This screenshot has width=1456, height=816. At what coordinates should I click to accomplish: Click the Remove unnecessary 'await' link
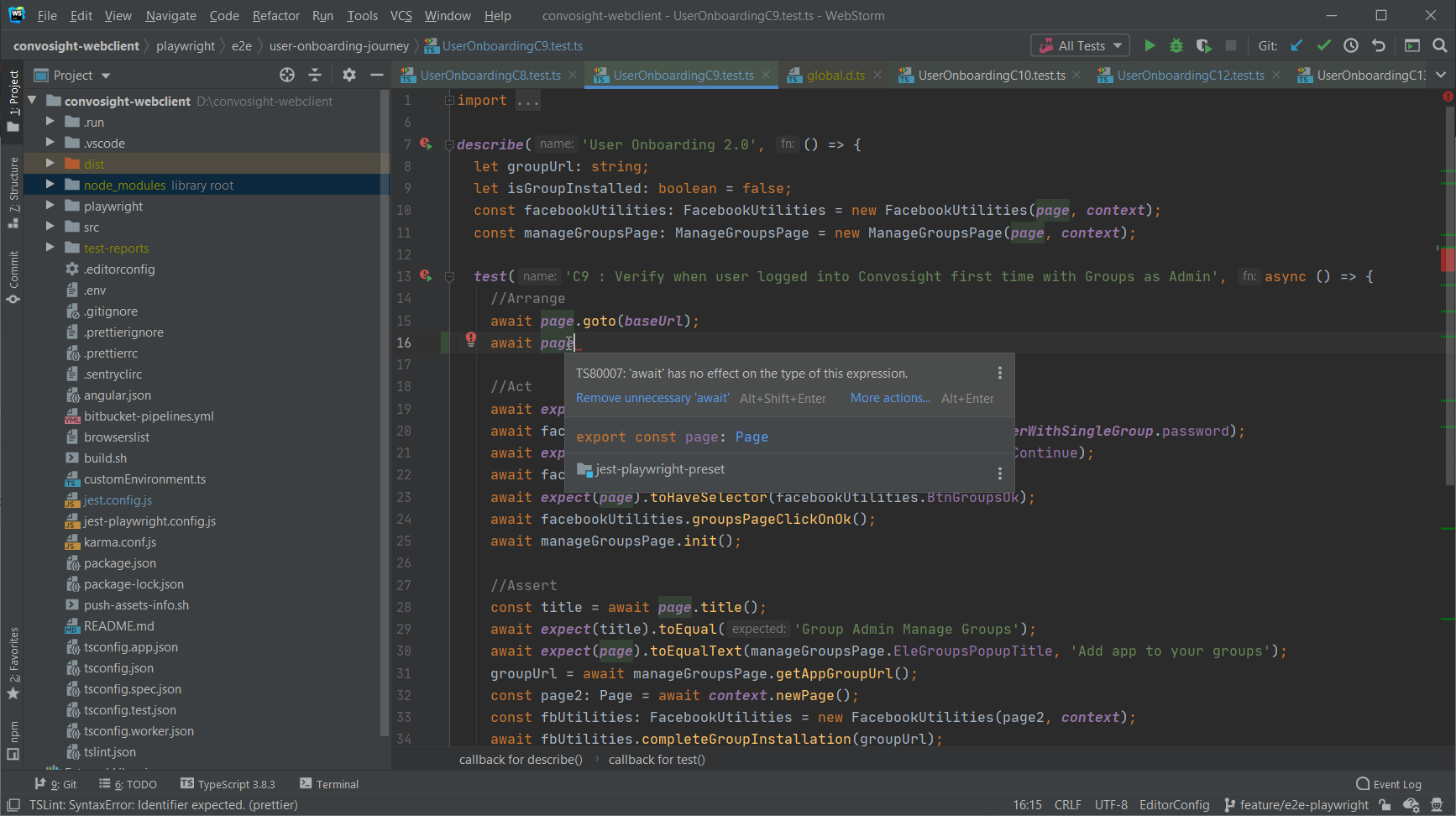(x=652, y=398)
